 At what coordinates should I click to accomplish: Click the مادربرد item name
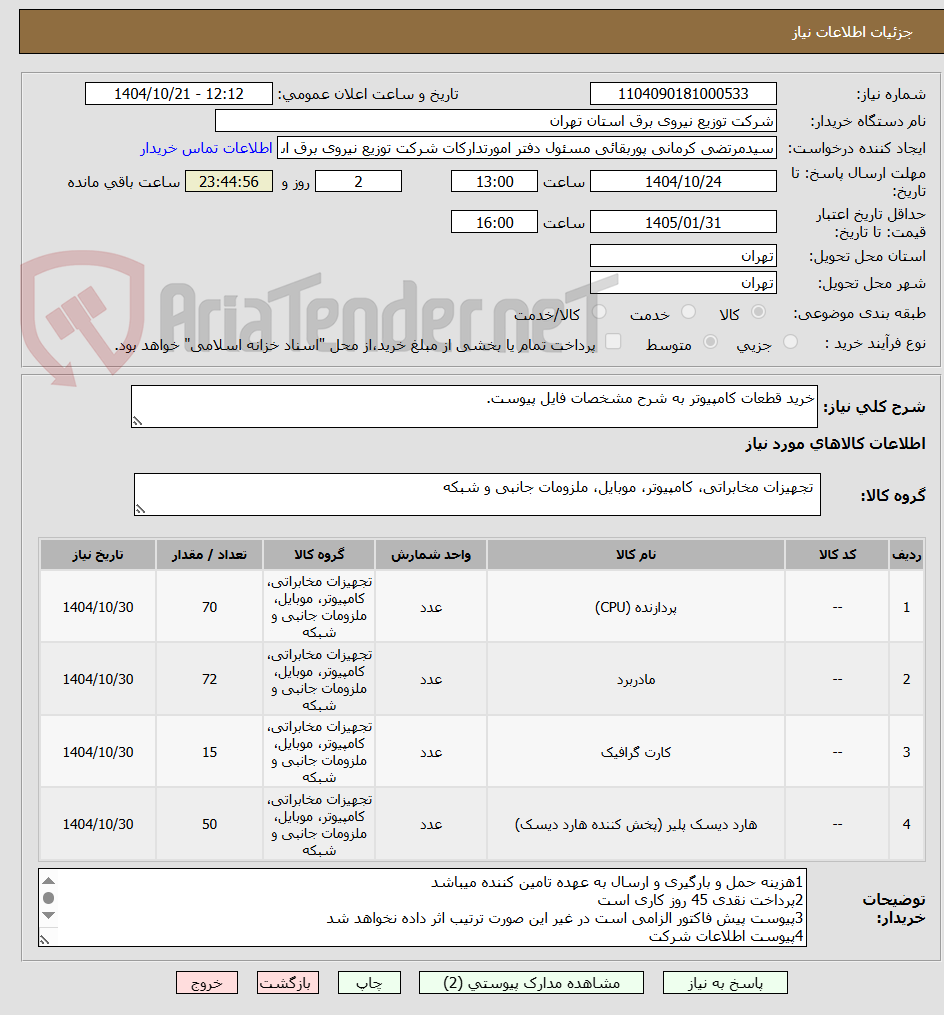pos(636,680)
